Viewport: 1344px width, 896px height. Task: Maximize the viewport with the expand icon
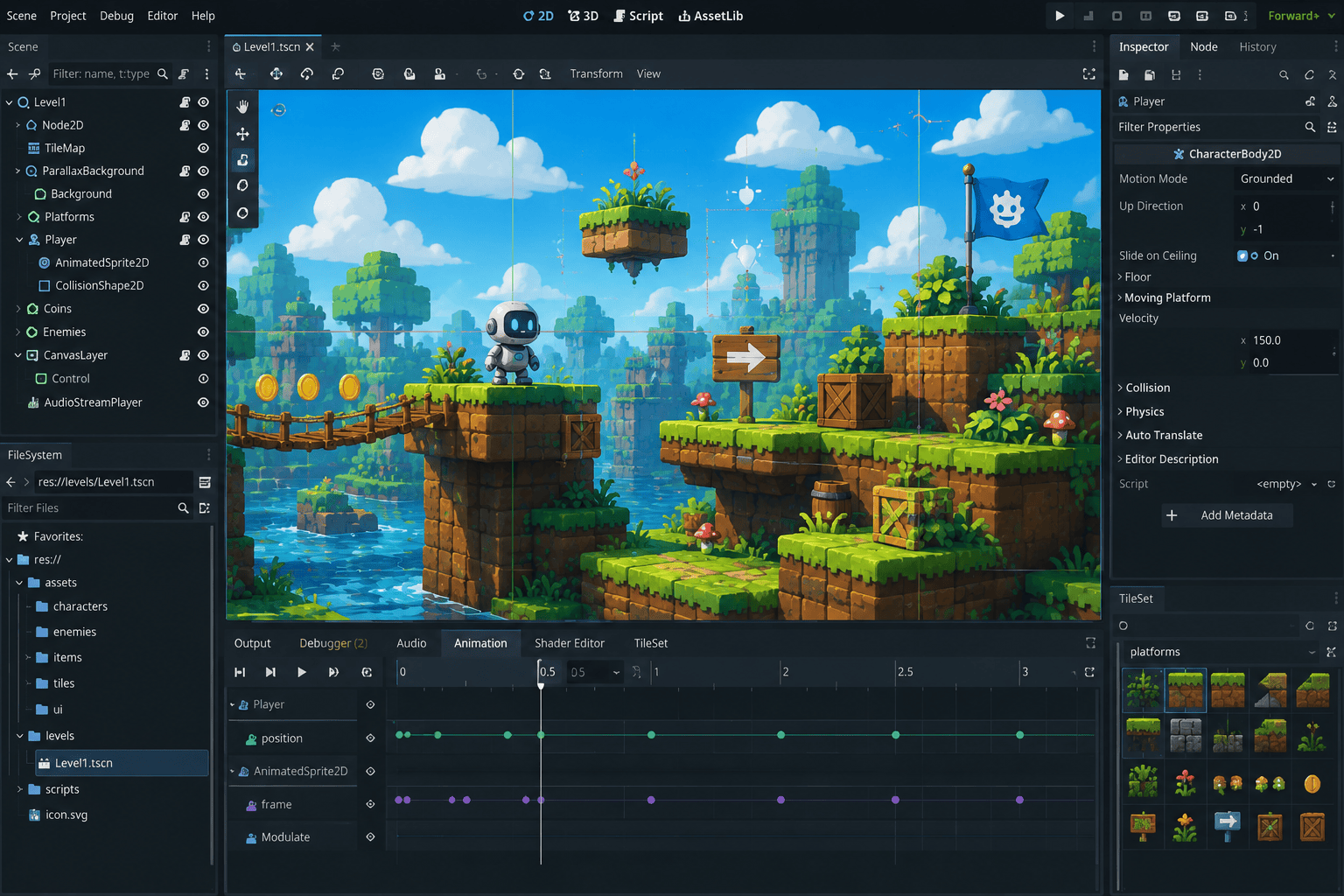(x=1089, y=74)
